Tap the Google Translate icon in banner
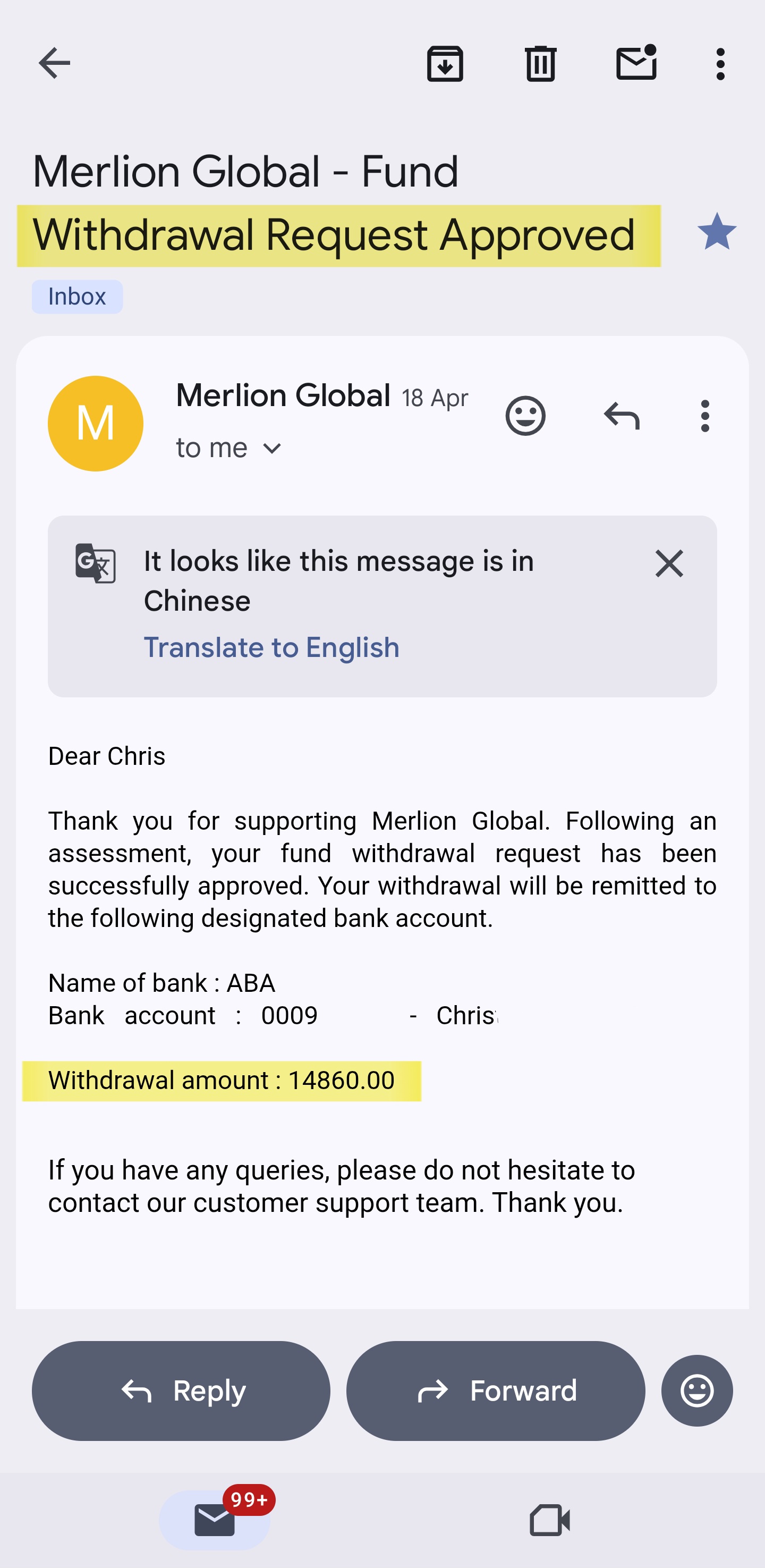765x1568 pixels. coord(96,563)
